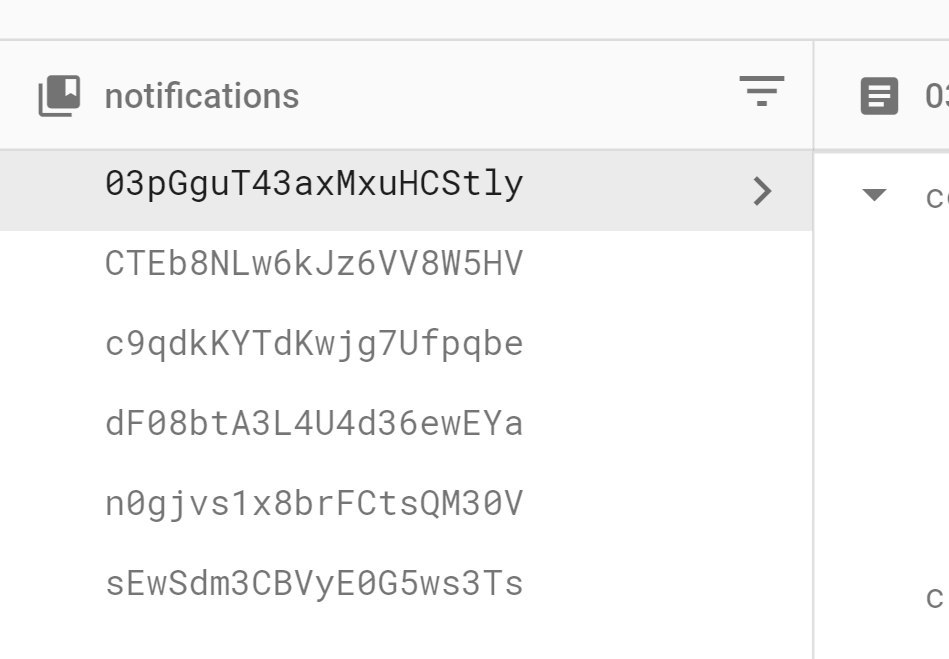Open document sEwSdm3CBVyE0G5ws3Ts
949x659 pixels.
[x=406, y=583]
